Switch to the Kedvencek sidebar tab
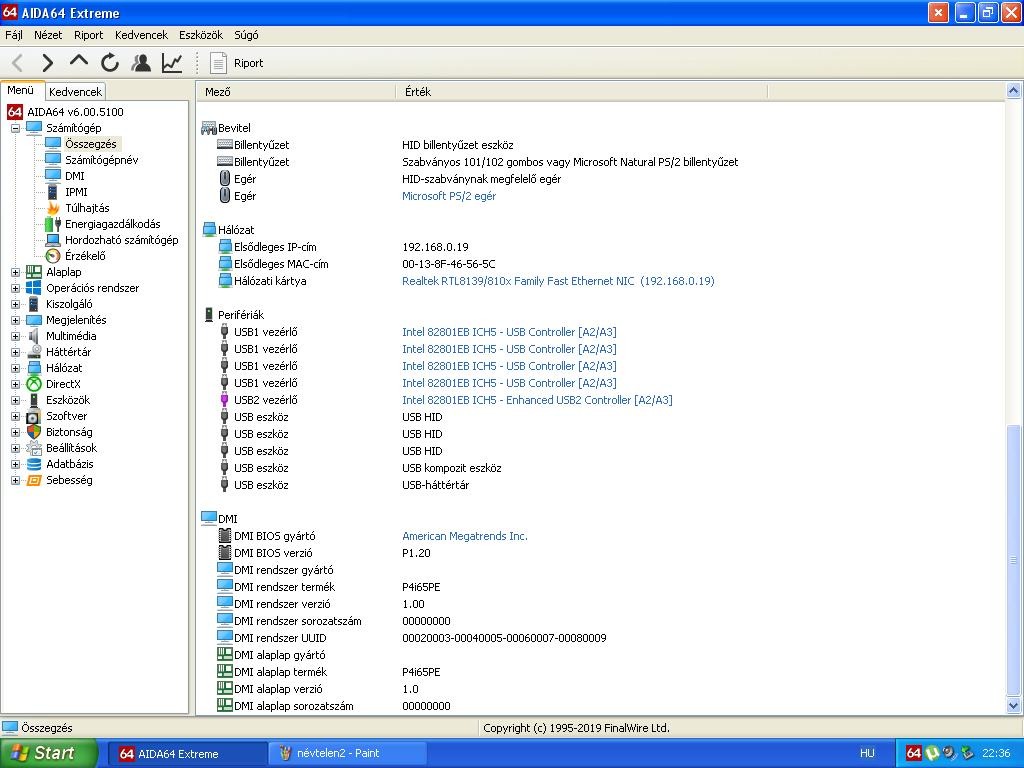Image resolution: width=1024 pixels, height=768 pixels. pos(75,92)
